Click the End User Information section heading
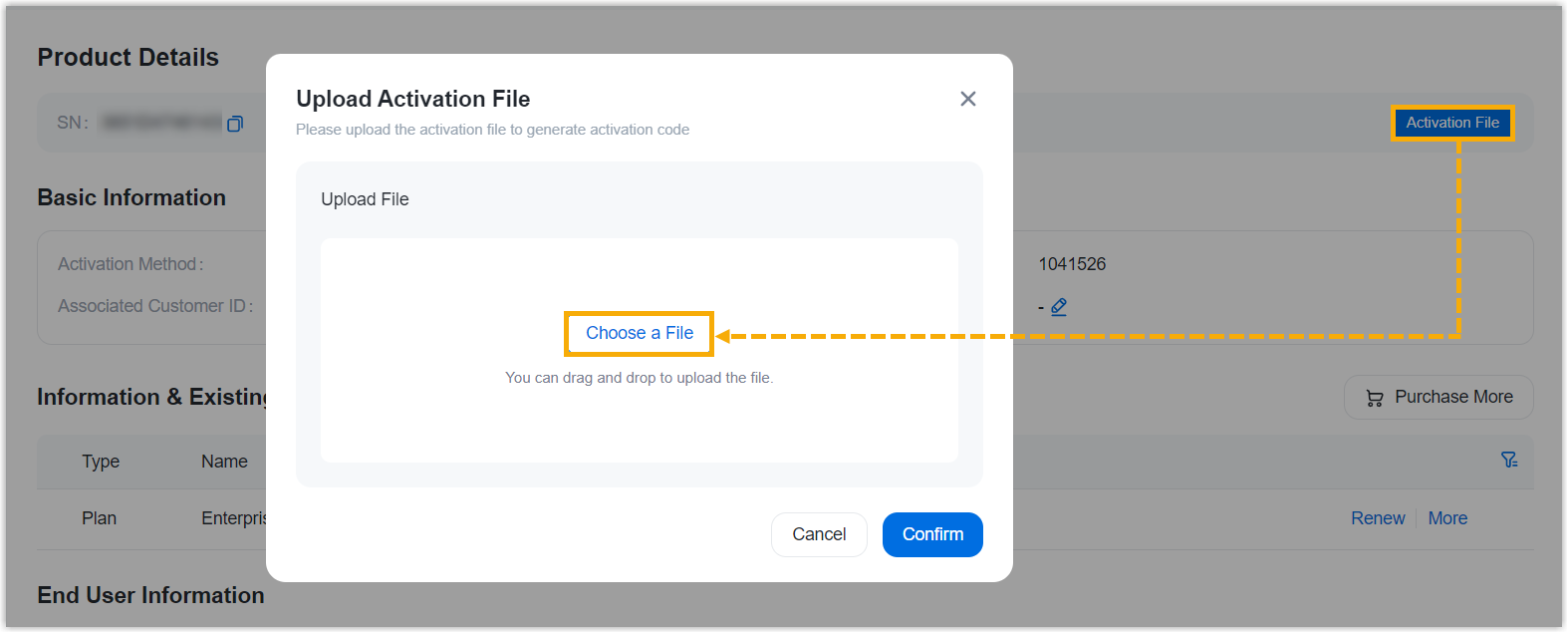Image resolution: width=1568 pixels, height=633 pixels. pyautogui.click(x=150, y=595)
